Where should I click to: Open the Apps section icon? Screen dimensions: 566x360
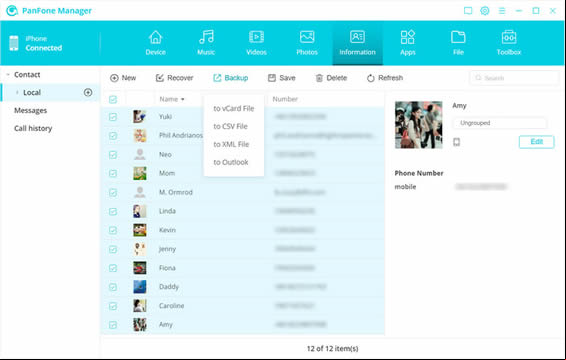click(408, 37)
